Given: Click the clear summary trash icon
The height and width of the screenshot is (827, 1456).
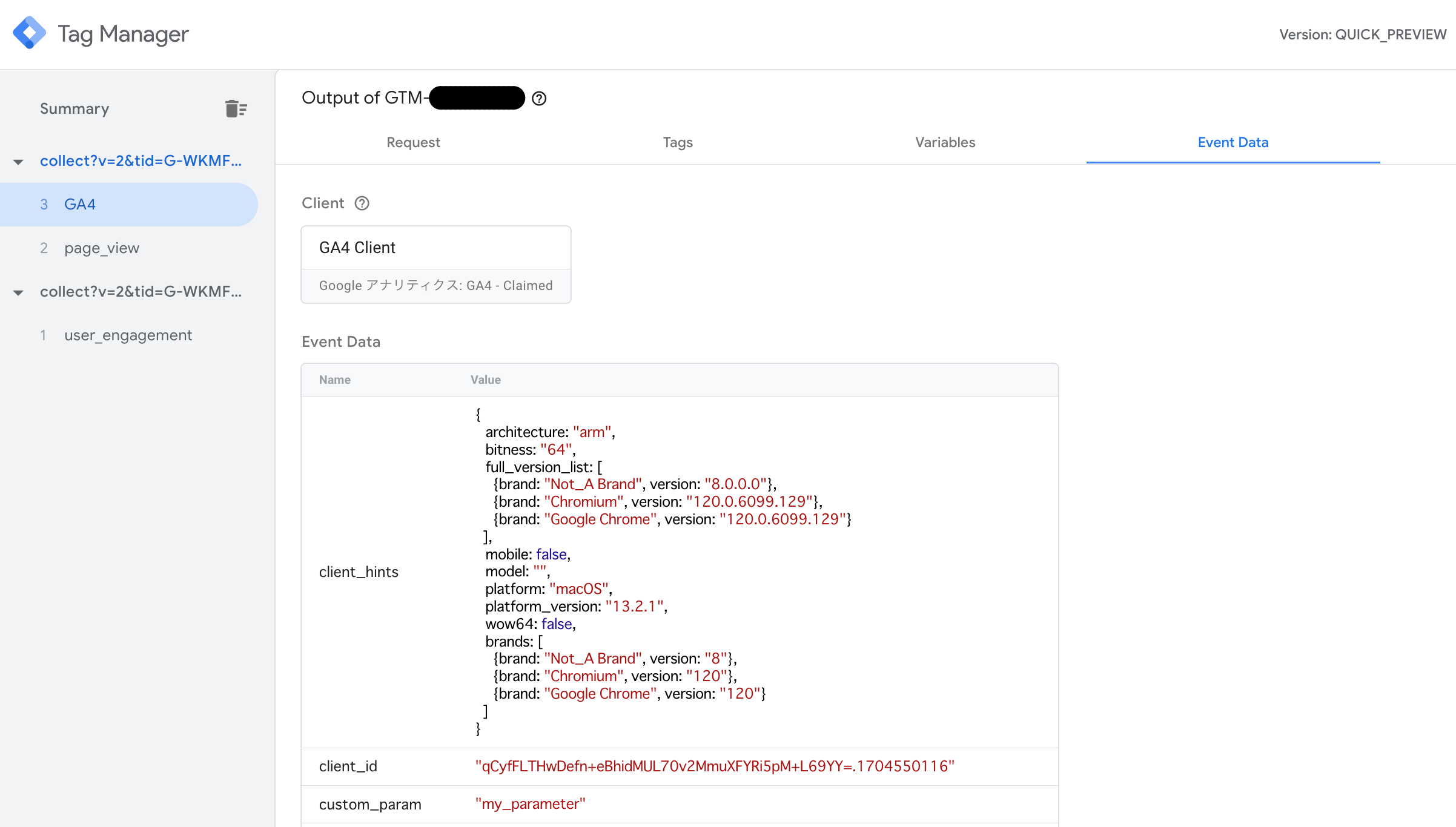Looking at the screenshot, I should tap(236, 109).
